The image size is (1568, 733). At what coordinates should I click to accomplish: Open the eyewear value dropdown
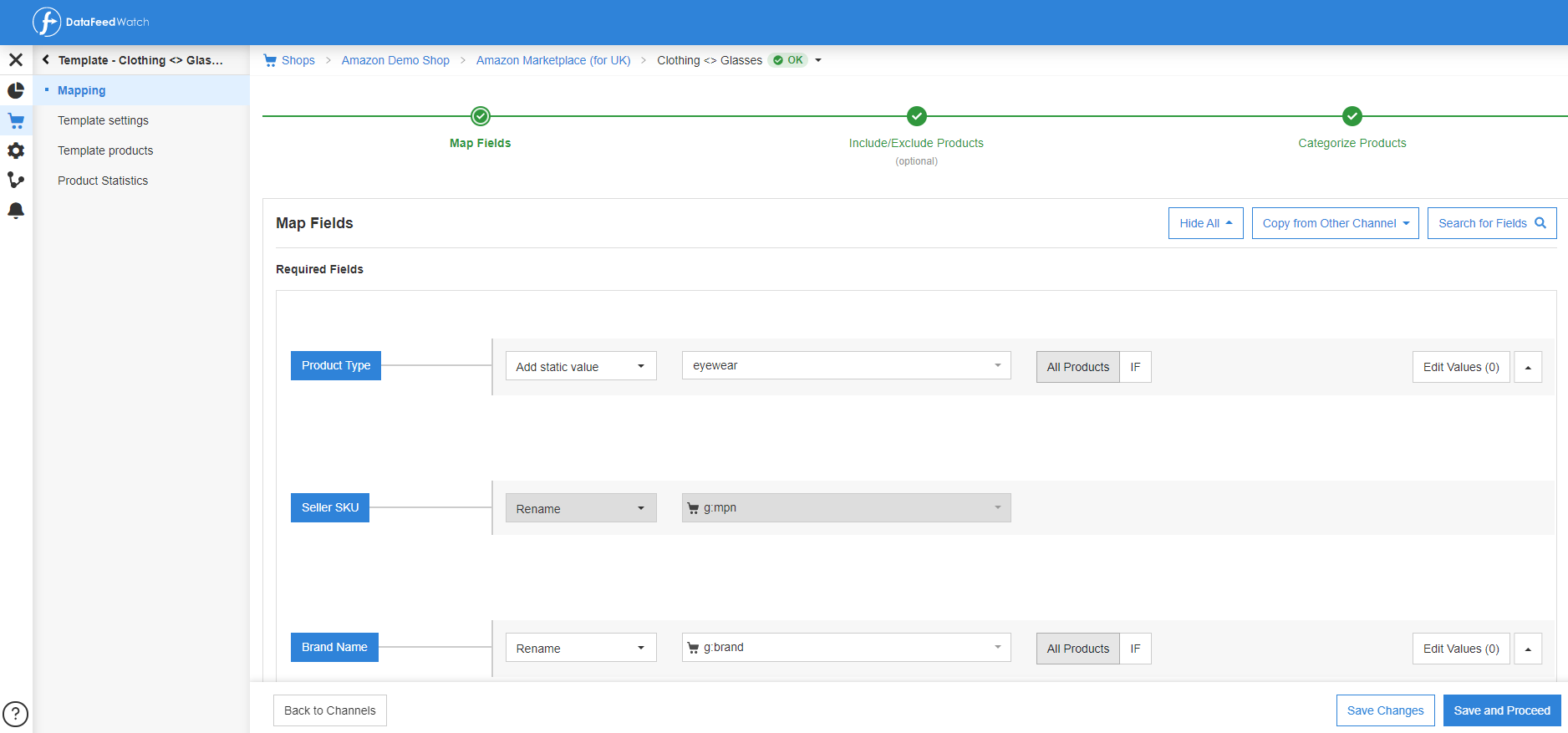[847, 365]
